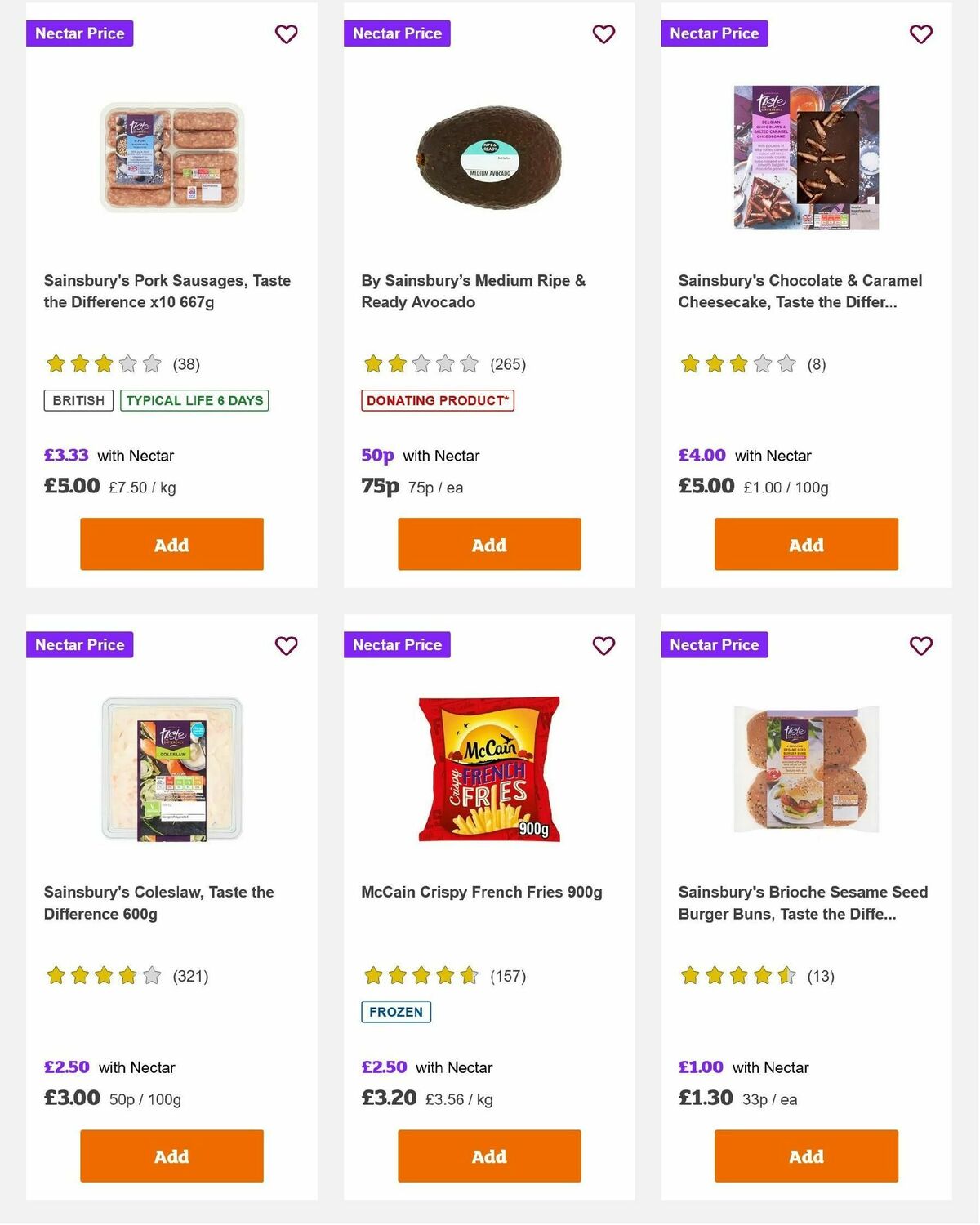Viewport: 980px width, 1225px height.
Task: Open the McCain Crispy French Fries title link
Action: (483, 892)
